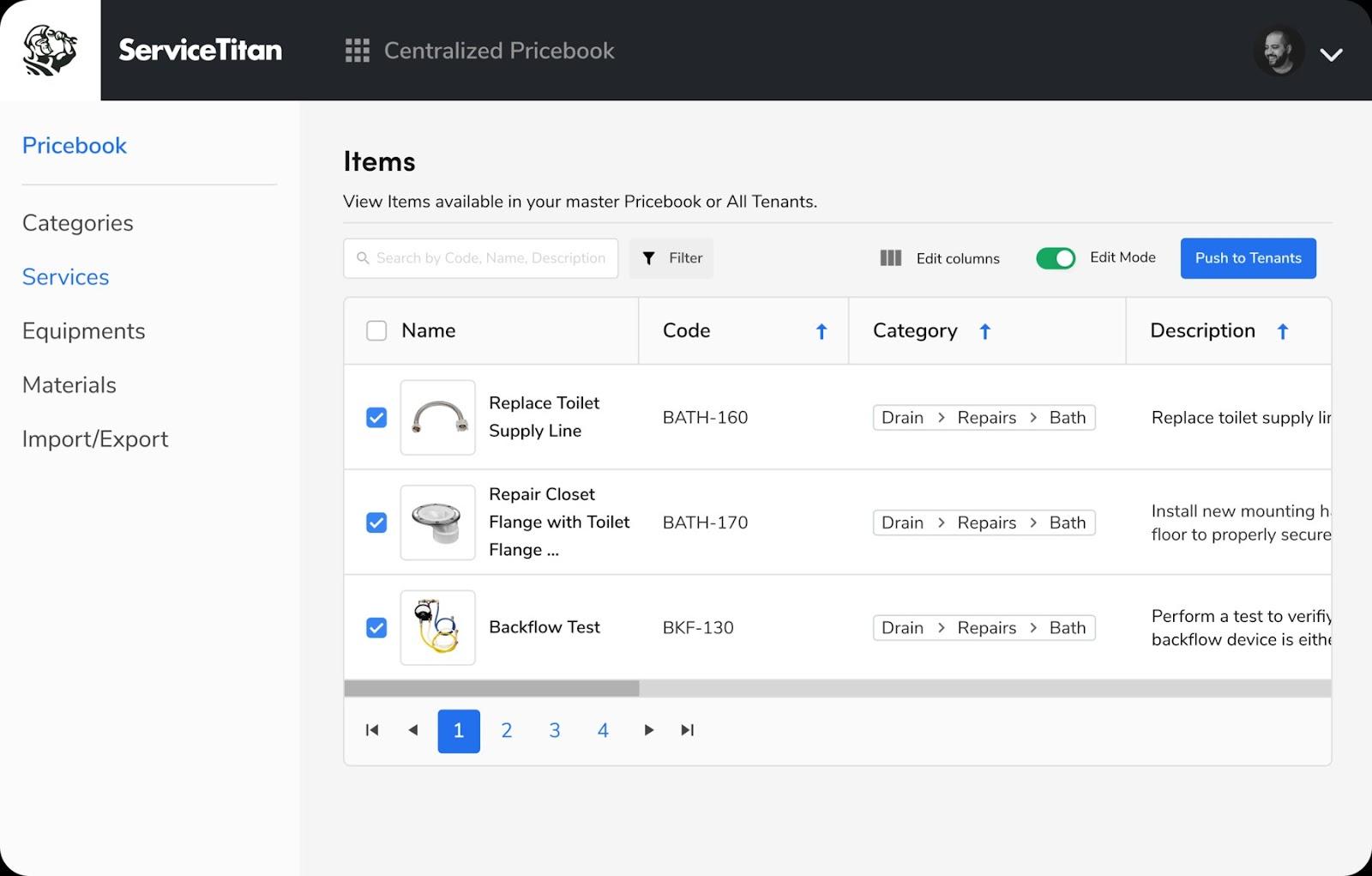This screenshot has width=1372, height=876.
Task: Switch to the Services section
Action: click(65, 276)
